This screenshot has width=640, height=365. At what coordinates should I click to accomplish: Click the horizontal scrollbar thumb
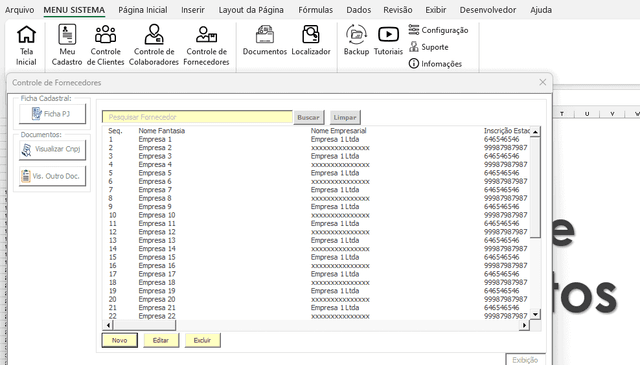pyautogui.click(x=144, y=325)
